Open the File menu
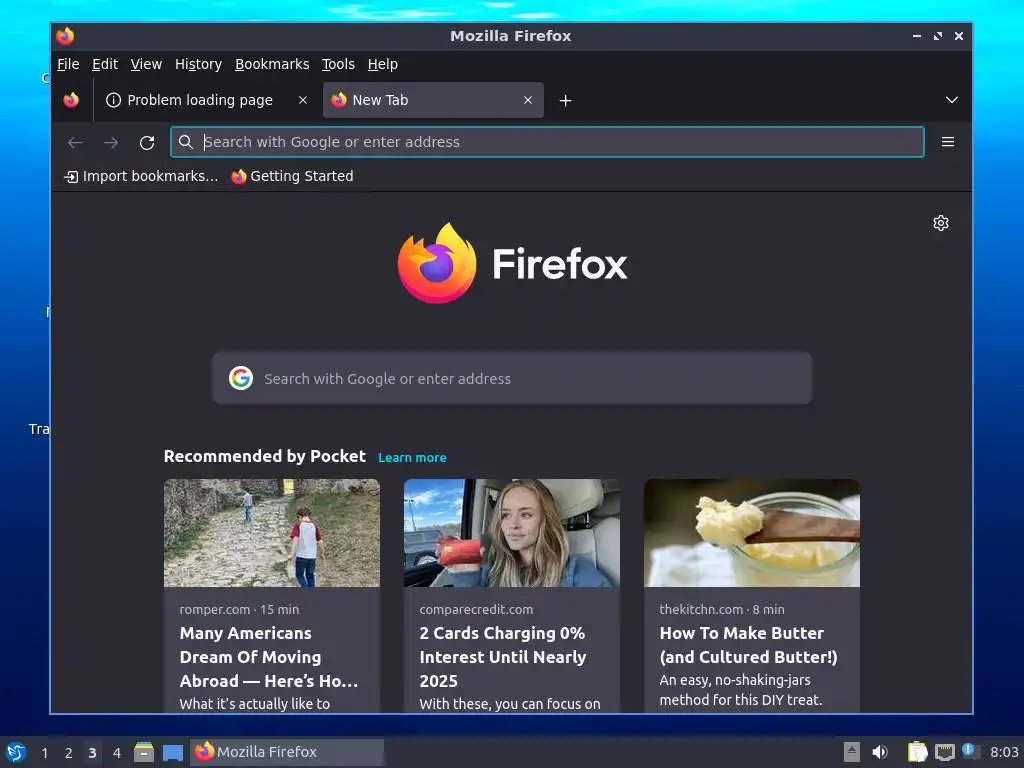The image size is (1024, 768). click(x=68, y=64)
